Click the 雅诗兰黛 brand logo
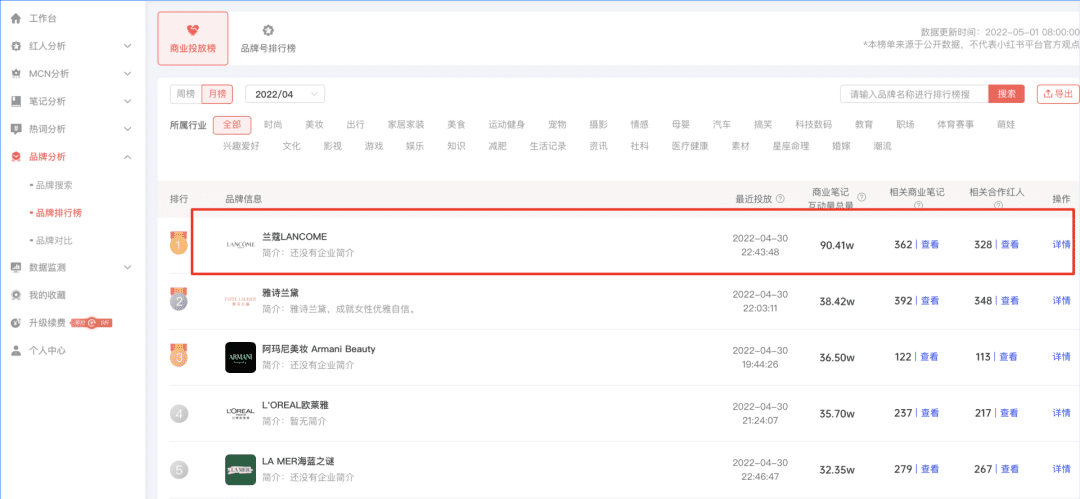 (x=240, y=300)
